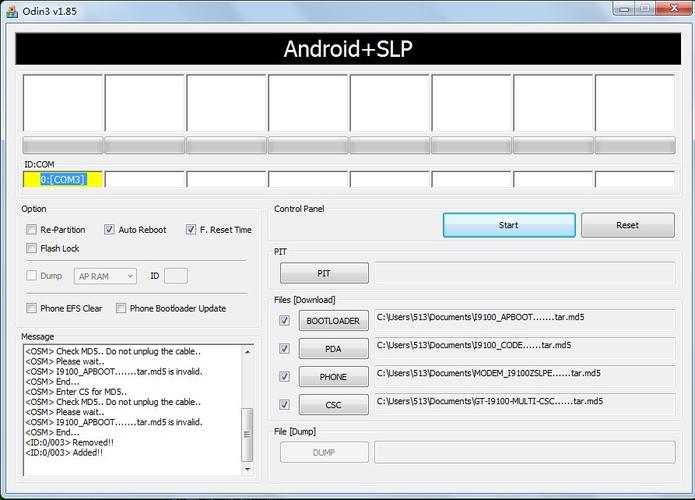Viewport: 695px width, 500px height.
Task: Click the BOOTLOADER file button
Action: click(333, 320)
